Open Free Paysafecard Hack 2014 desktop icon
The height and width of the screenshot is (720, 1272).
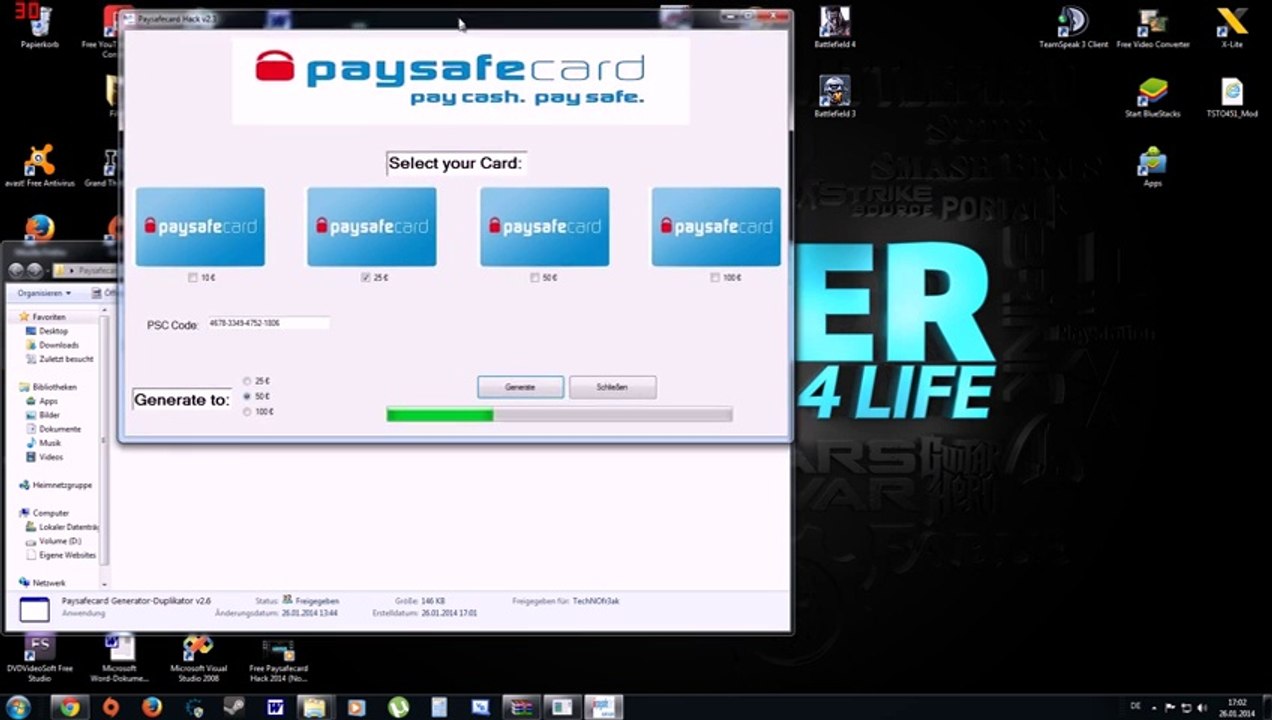[278, 660]
